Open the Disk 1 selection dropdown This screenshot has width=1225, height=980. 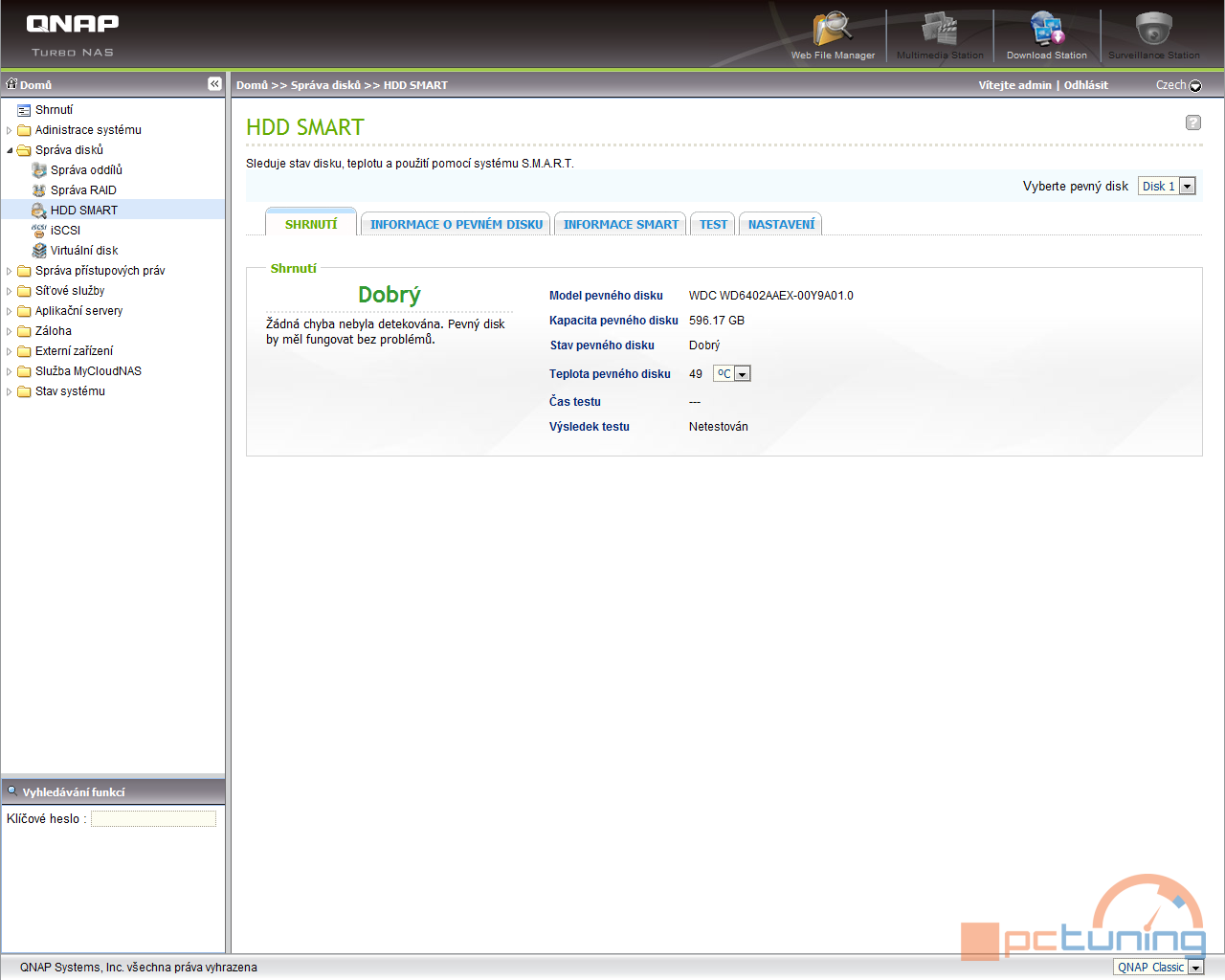[x=1167, y=187]
